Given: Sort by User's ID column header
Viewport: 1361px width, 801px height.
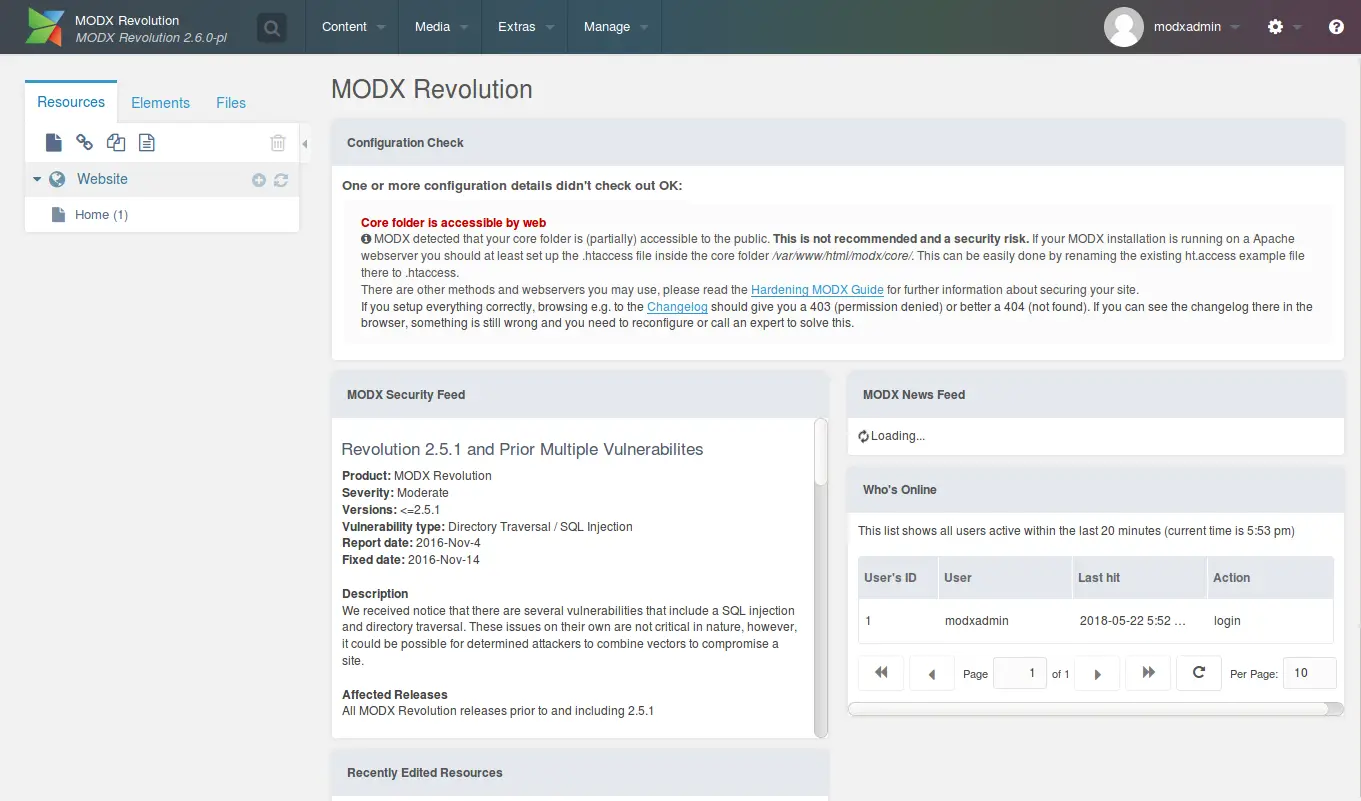Looking at the screenshot, I should pyautogui.click(x=897, y=578).
